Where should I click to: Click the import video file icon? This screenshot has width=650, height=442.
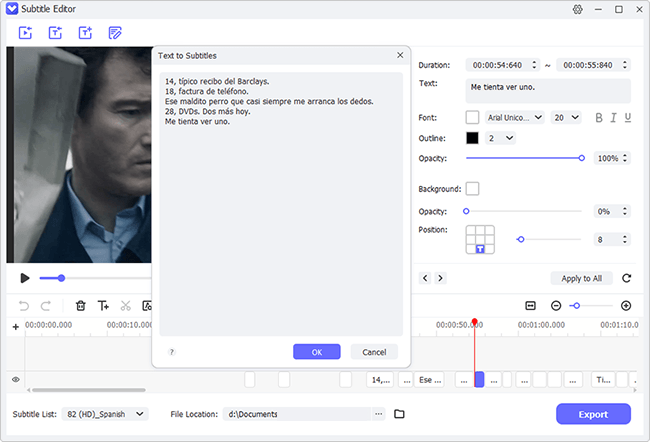click(x=25, y=33)
